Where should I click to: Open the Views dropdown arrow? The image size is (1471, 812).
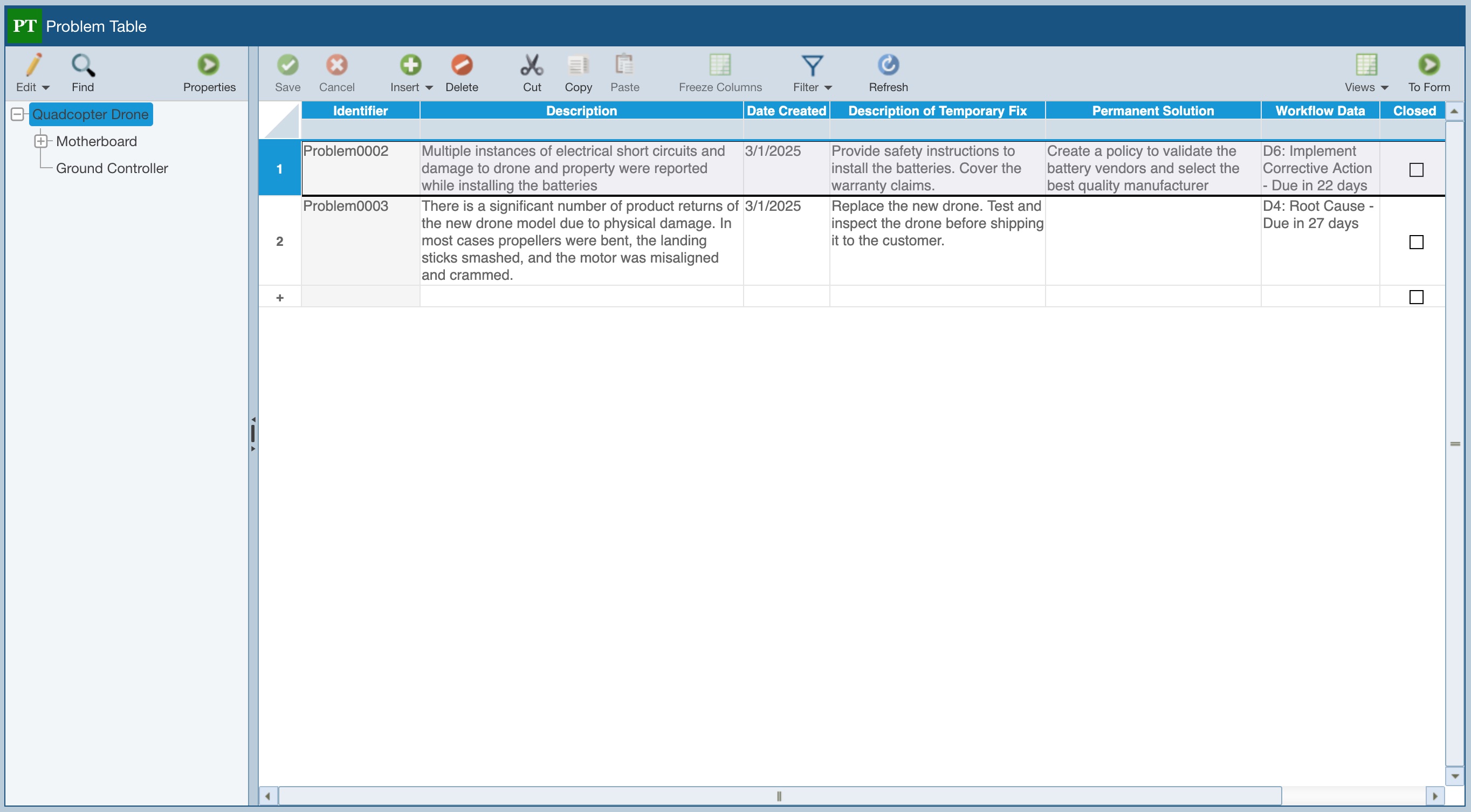(1384, 87)
